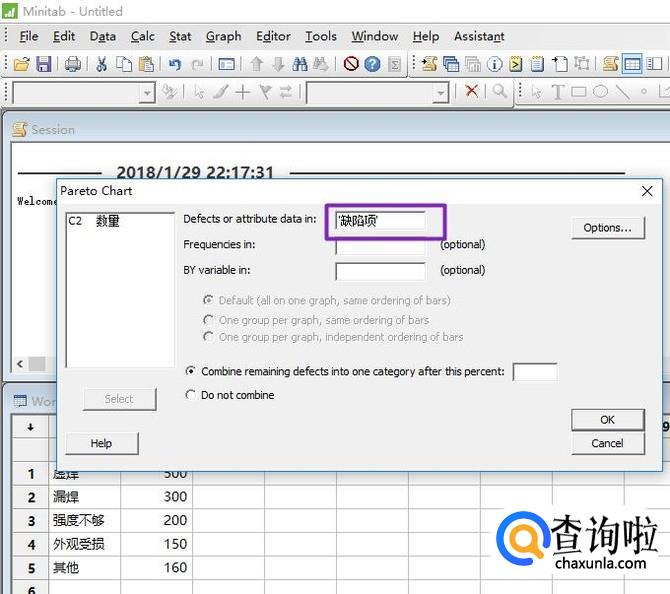Choose 'One group per graph, independent ordering'
The image size is (670, 594).
[x=208, y=337]
